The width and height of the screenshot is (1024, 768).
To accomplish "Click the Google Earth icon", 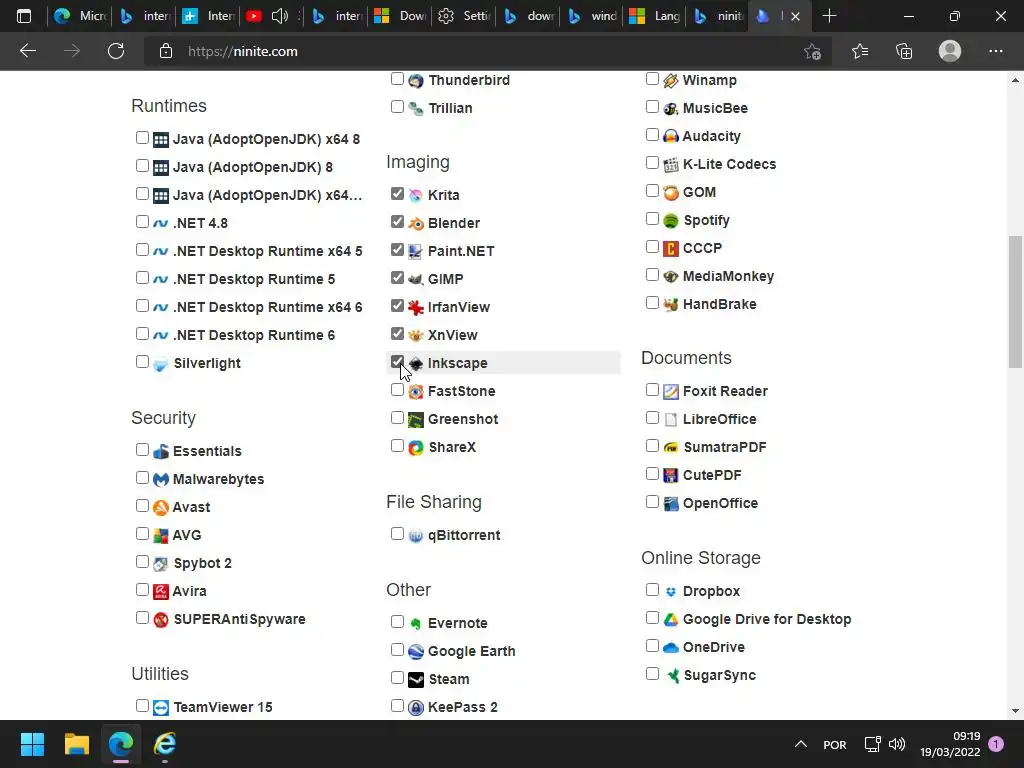I will tap(415, 651).
